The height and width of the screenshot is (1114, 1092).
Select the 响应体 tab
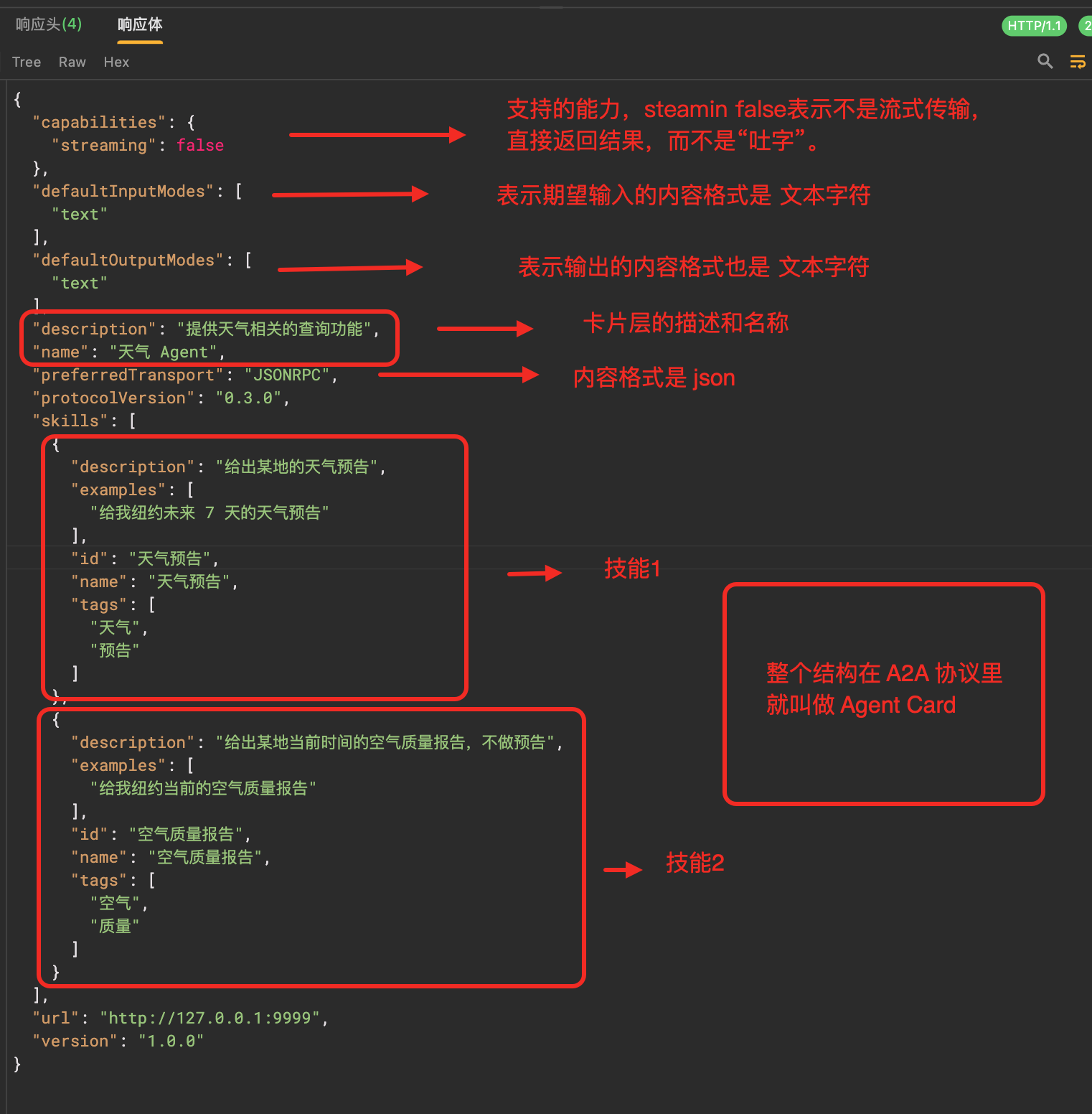(x=140, y=24)
